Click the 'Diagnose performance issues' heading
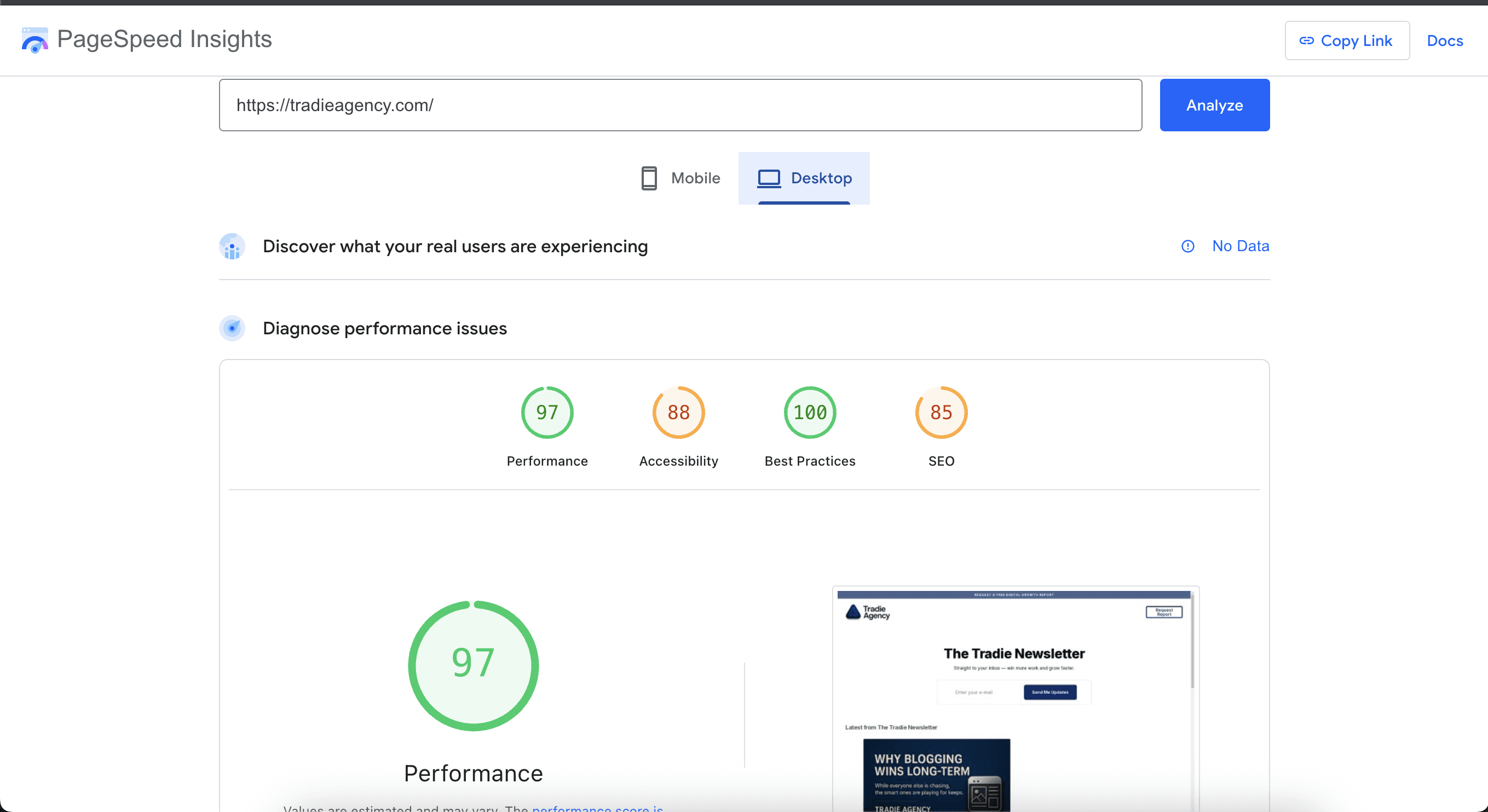1488x812 pixels. pyautogui.click(x=385, y=329)
